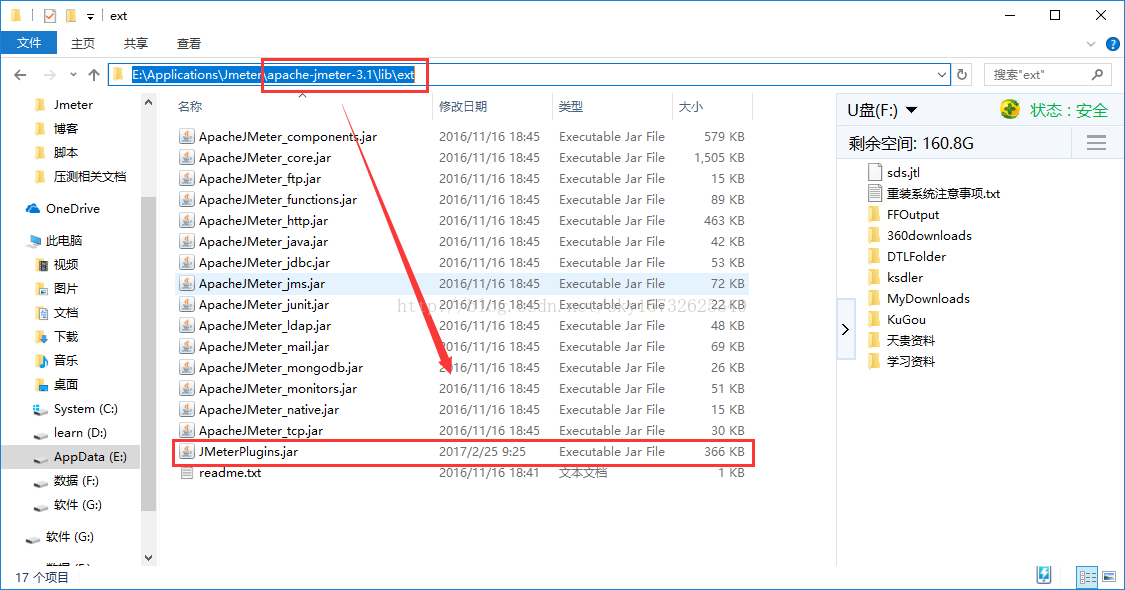
Task: Switch to large icons view layout
Action: point(1109,576)
